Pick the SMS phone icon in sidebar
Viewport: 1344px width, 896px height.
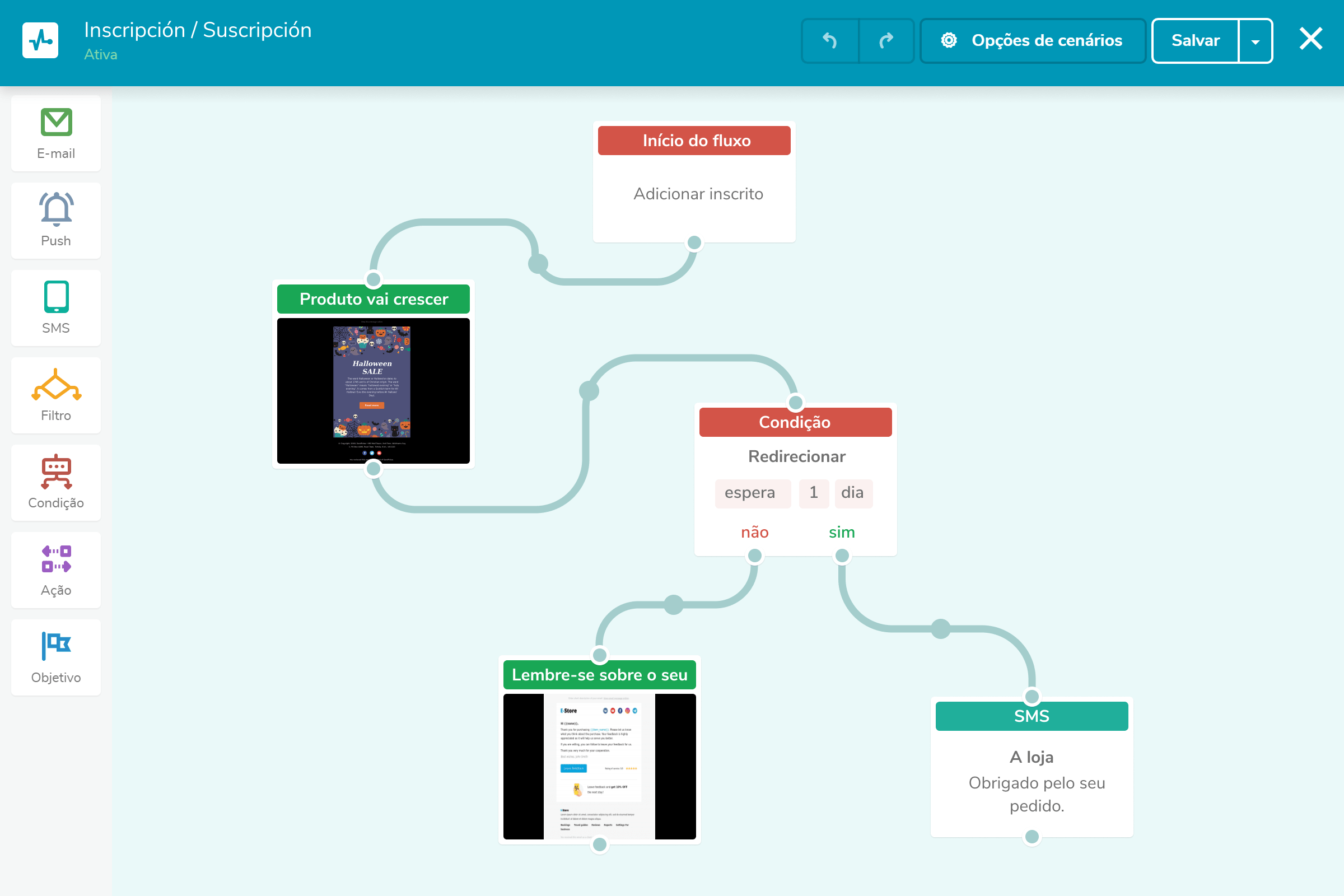[56, 297]
